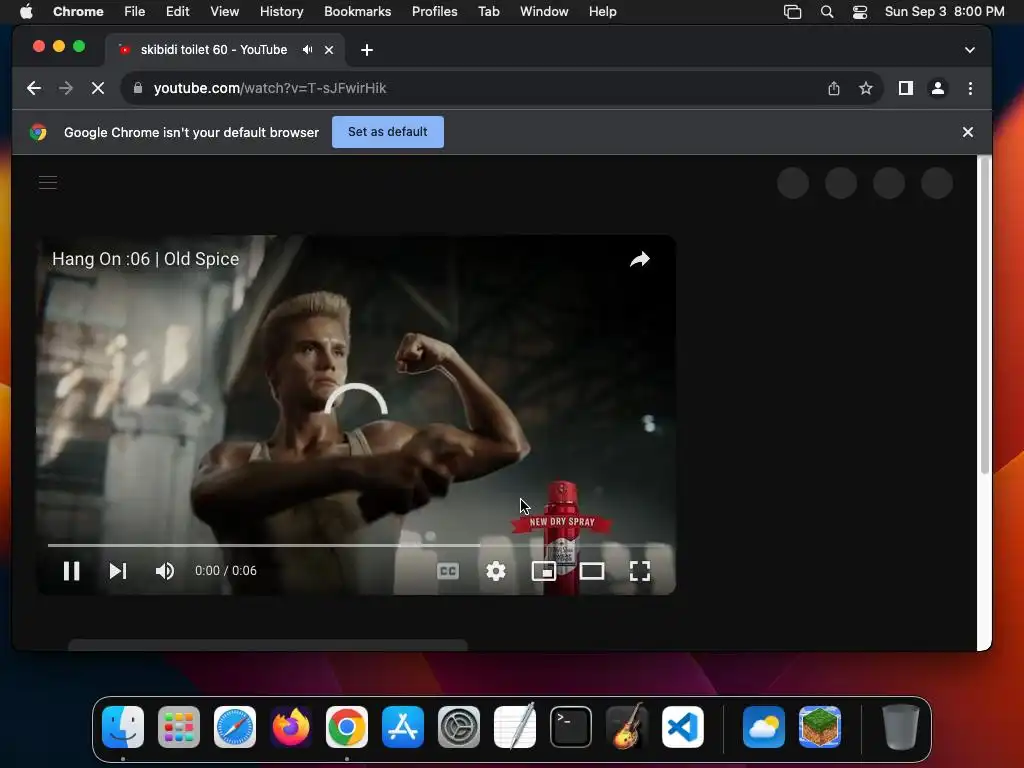
Task: Share the Old Spice ad via arrow icon
Action: click(x=639, y=259)
